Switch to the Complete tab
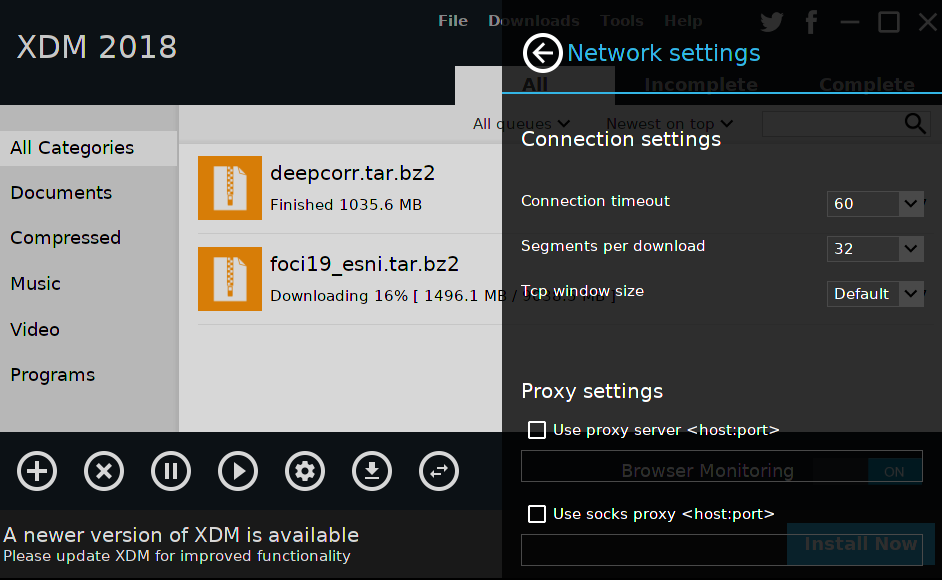 (866, 84)
